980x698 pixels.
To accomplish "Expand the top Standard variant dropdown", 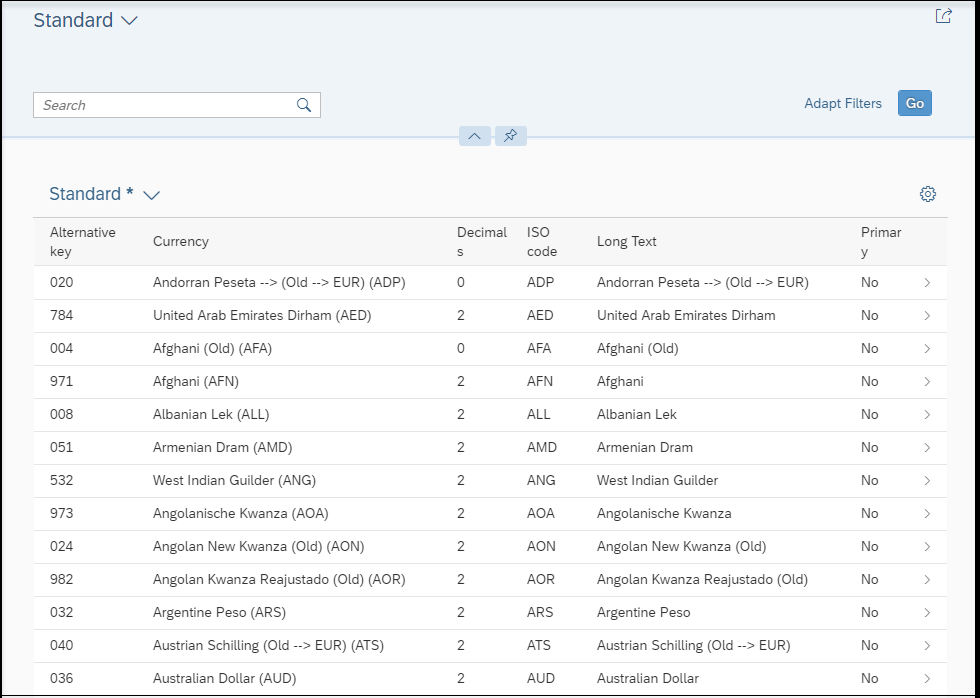I will 129,21.
